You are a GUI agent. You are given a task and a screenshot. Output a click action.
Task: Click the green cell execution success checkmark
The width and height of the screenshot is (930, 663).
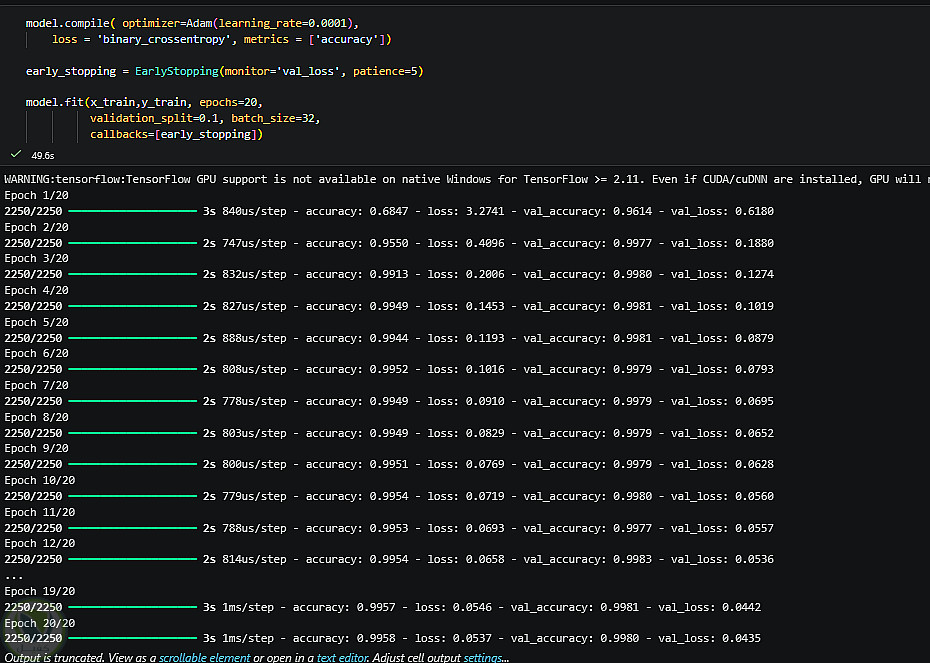pos(16,154)
